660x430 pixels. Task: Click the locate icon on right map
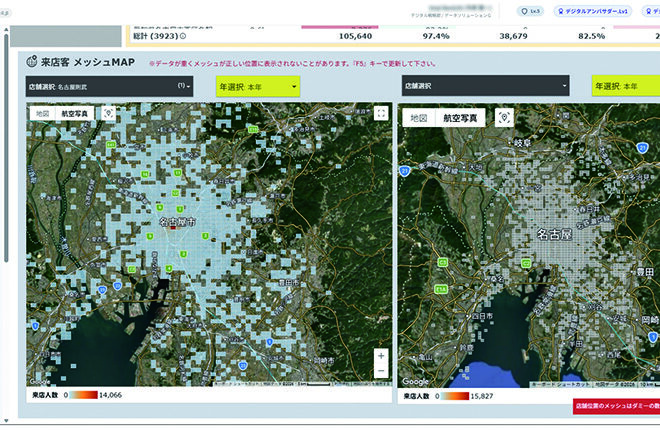point(504,117)
